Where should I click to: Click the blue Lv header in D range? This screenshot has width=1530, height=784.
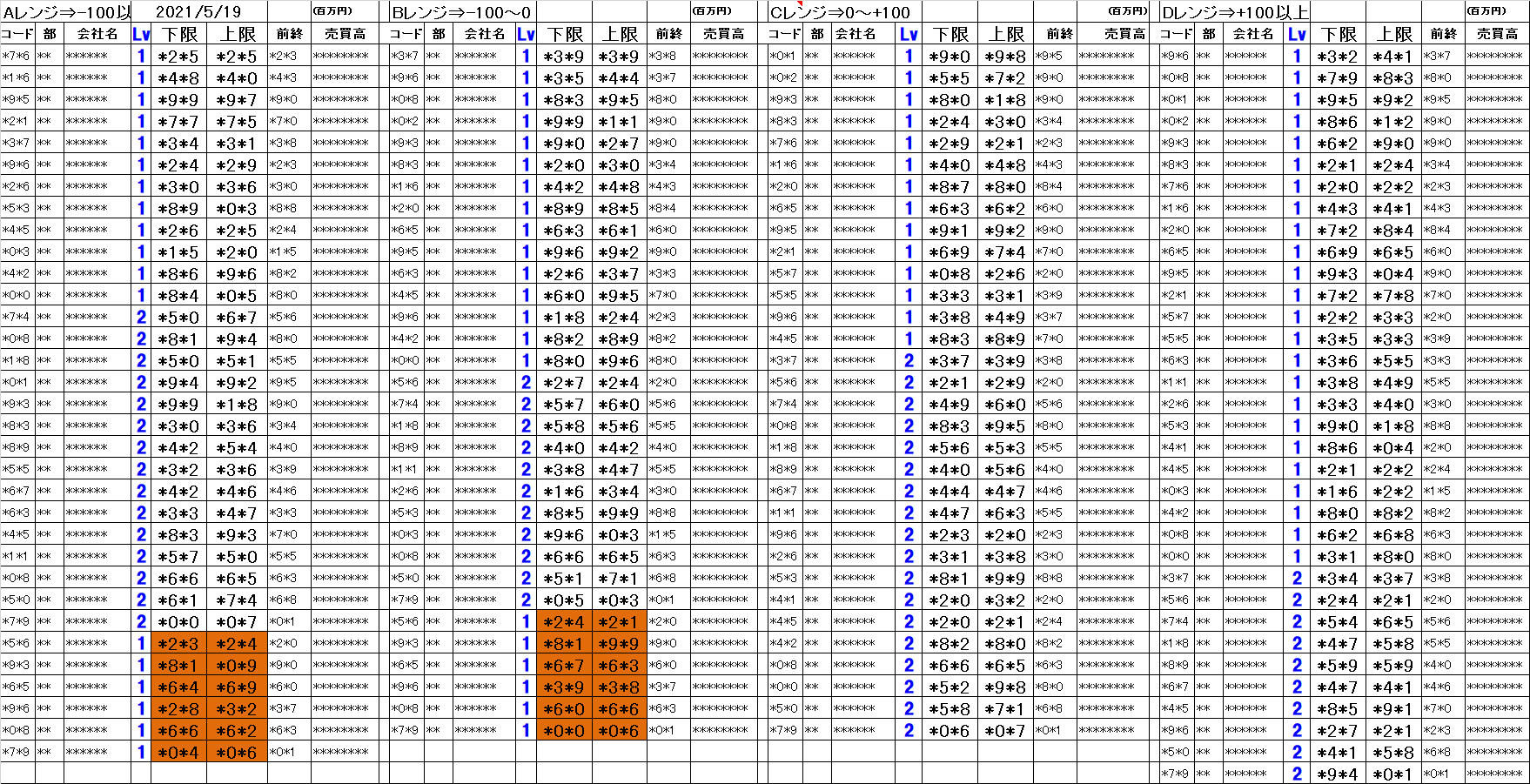1297,34
